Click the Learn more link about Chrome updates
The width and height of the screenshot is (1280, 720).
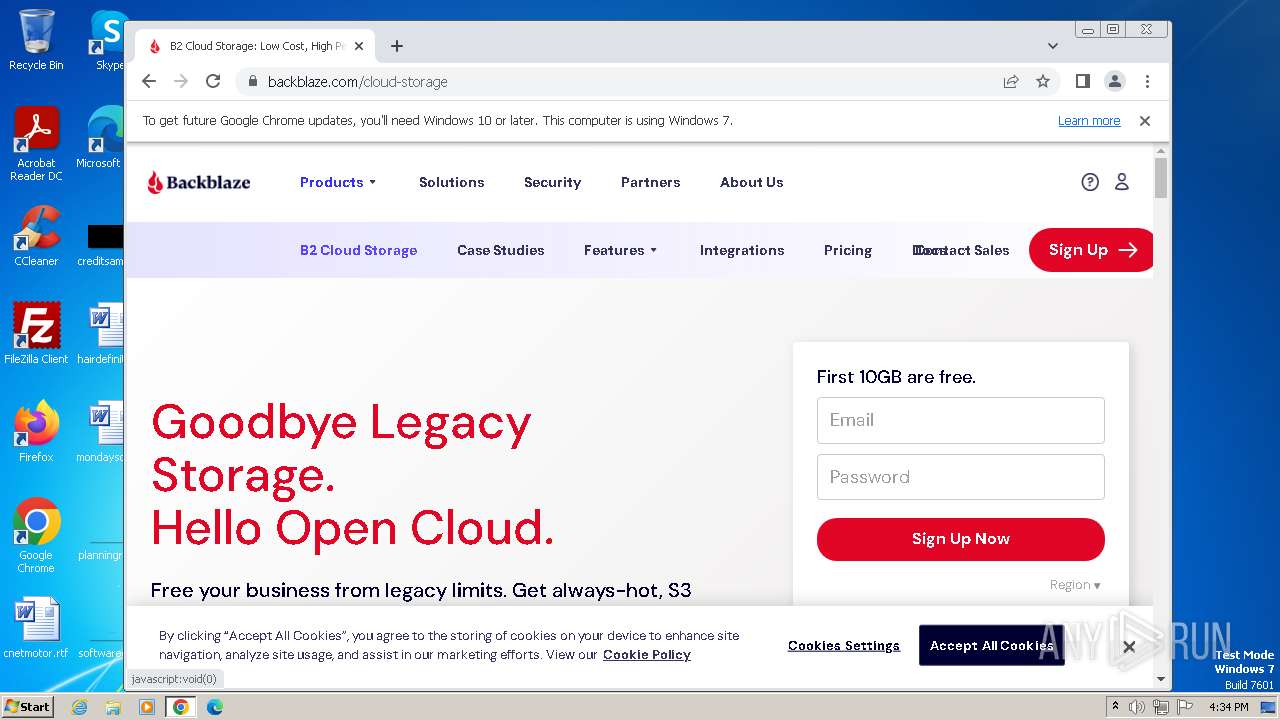pyautogui.click(x=1089, y=121)
